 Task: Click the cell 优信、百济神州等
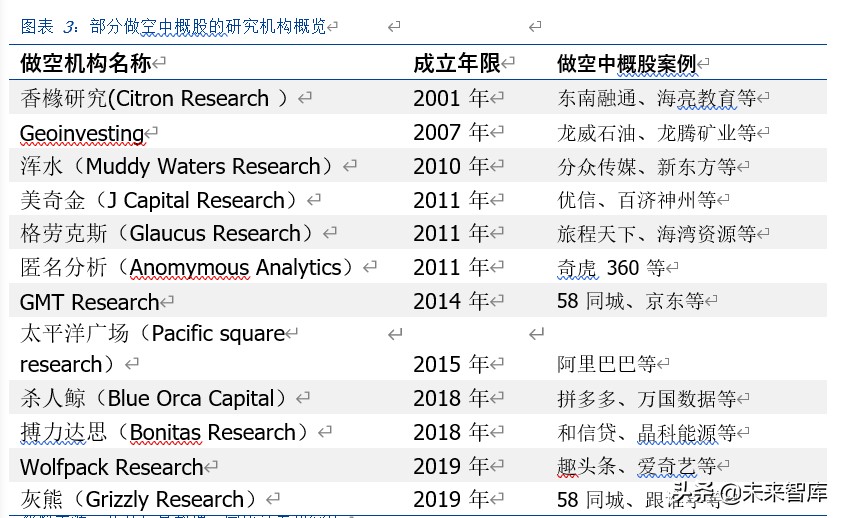636,200
